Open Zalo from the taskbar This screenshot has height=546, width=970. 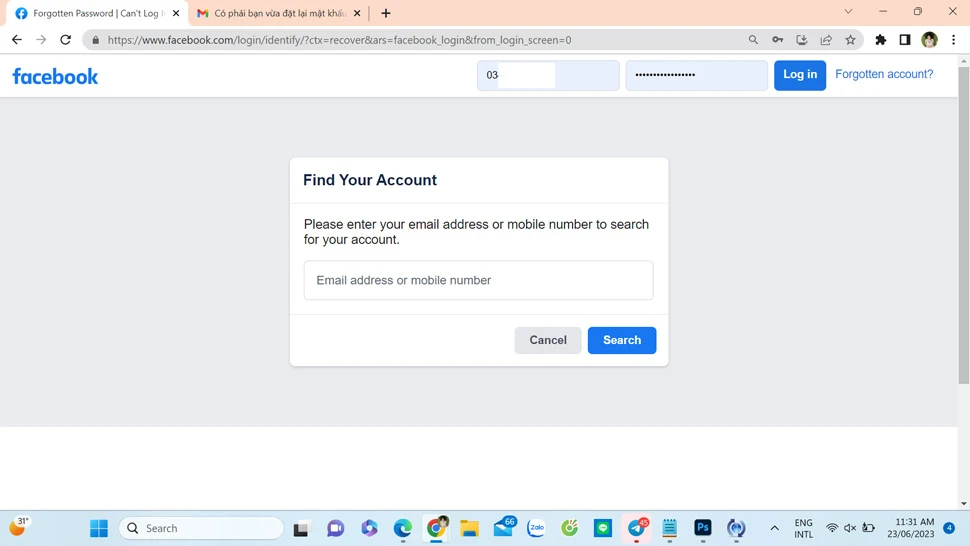(x=536, y=528)
